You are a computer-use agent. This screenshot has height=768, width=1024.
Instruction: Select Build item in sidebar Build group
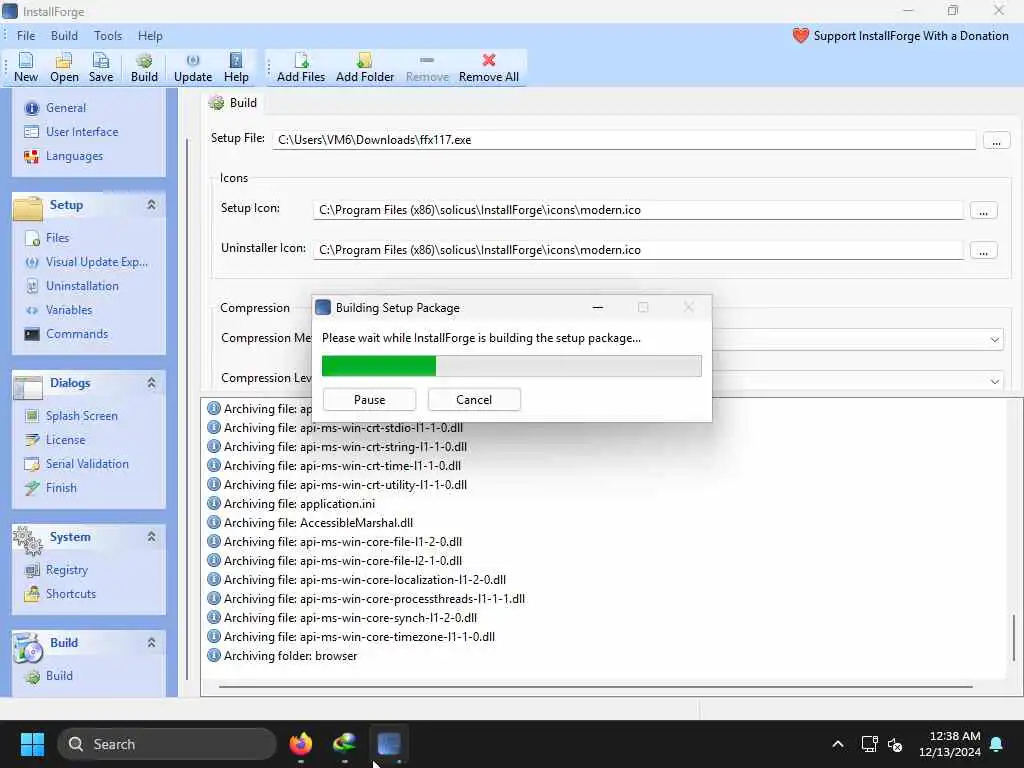59,676
